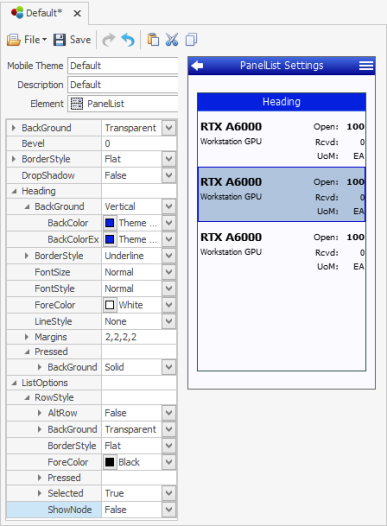Screen dimensions: 387x526
Task: Click the copy pages icon
Action: pyautogui.click(x=191, y=40)
